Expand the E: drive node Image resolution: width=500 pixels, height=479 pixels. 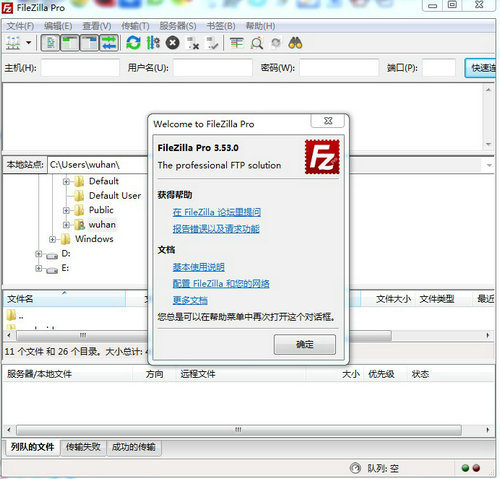[x=39, y=268]
